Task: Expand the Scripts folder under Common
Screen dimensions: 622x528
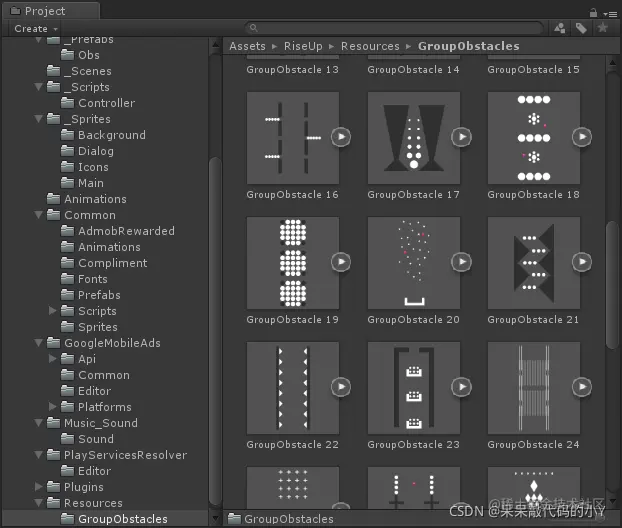Action: tap(52, 310)
